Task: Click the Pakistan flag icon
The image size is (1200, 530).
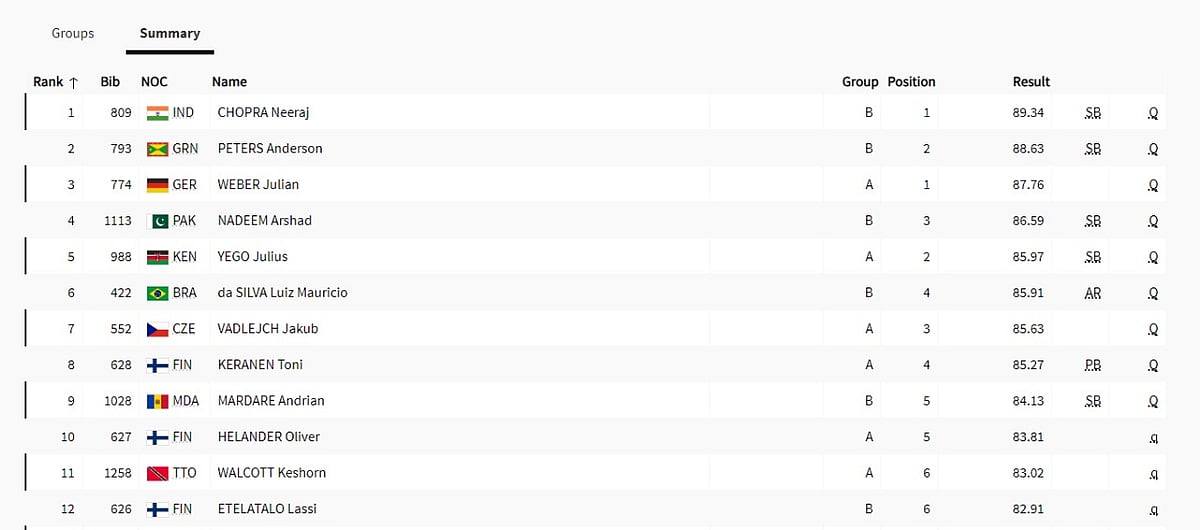Action: point(157,221)
